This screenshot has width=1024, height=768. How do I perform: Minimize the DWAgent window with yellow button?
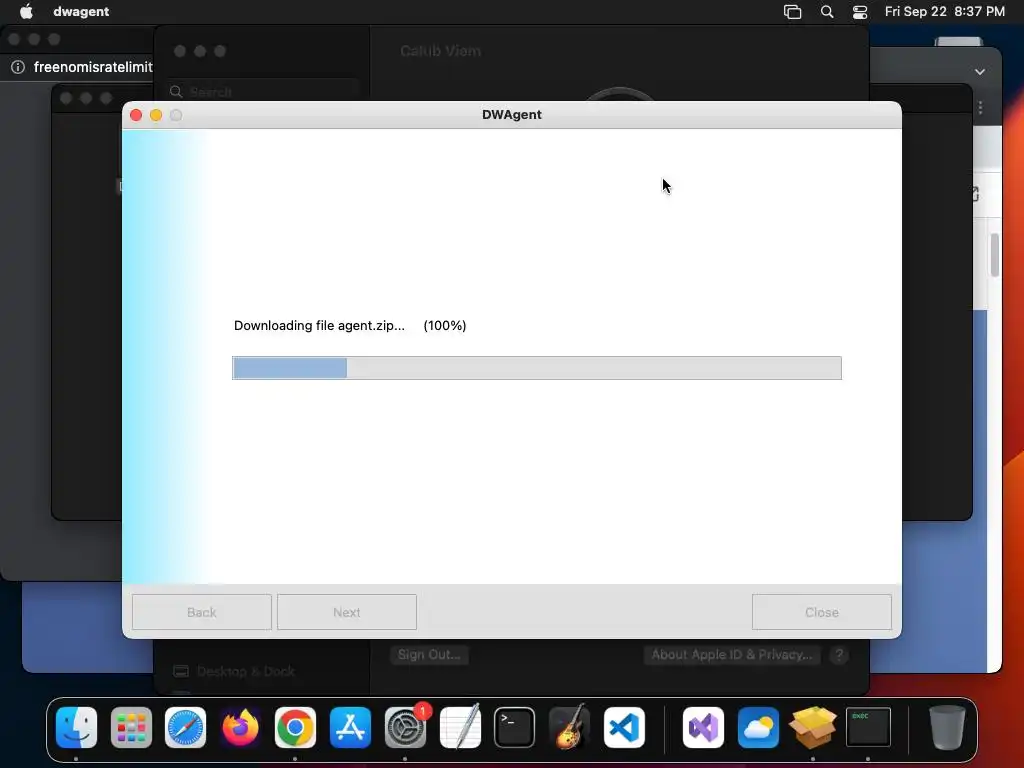156,115
